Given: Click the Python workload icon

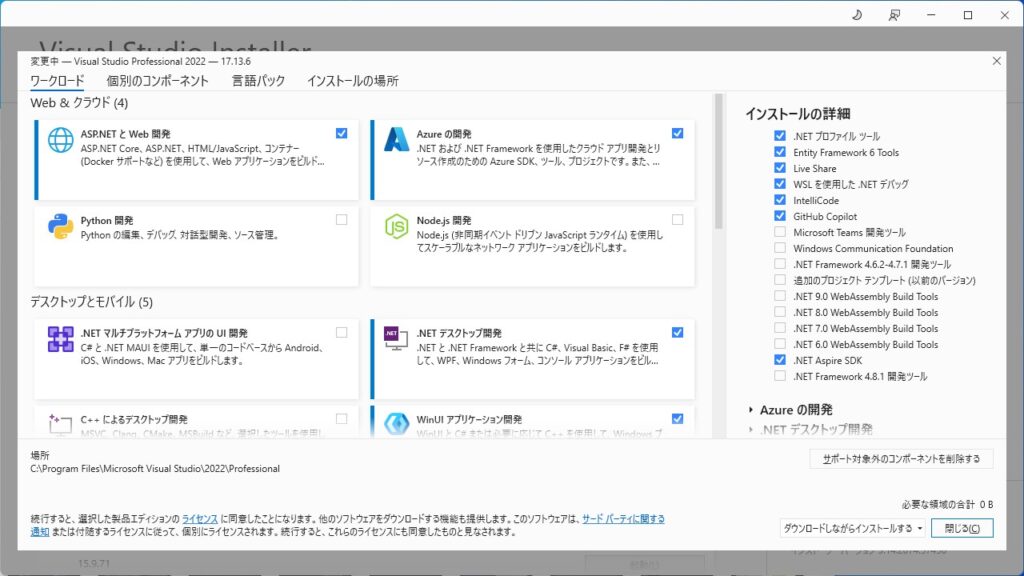Looking at the screenshot, I should (x=60, y=227).
